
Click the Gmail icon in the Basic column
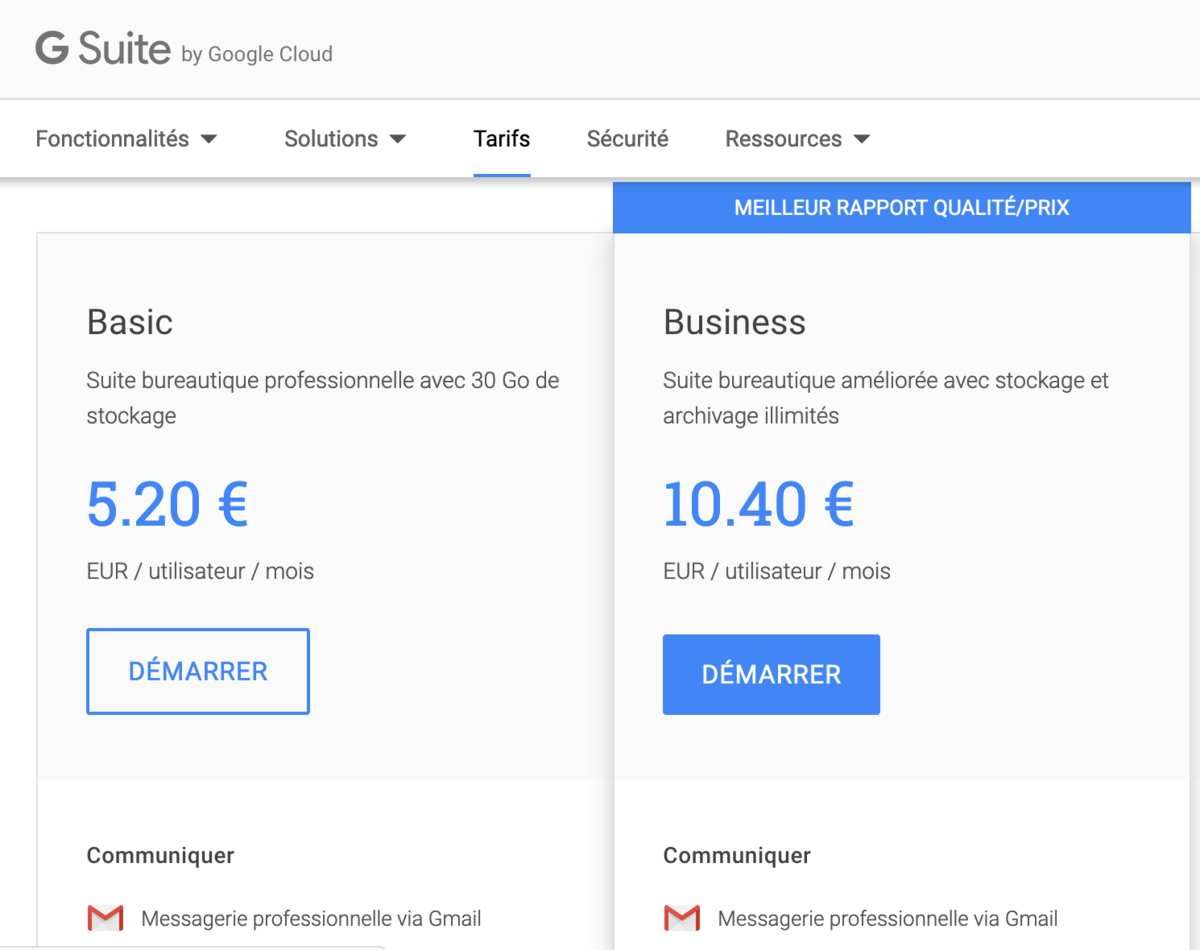coord(105,918)
